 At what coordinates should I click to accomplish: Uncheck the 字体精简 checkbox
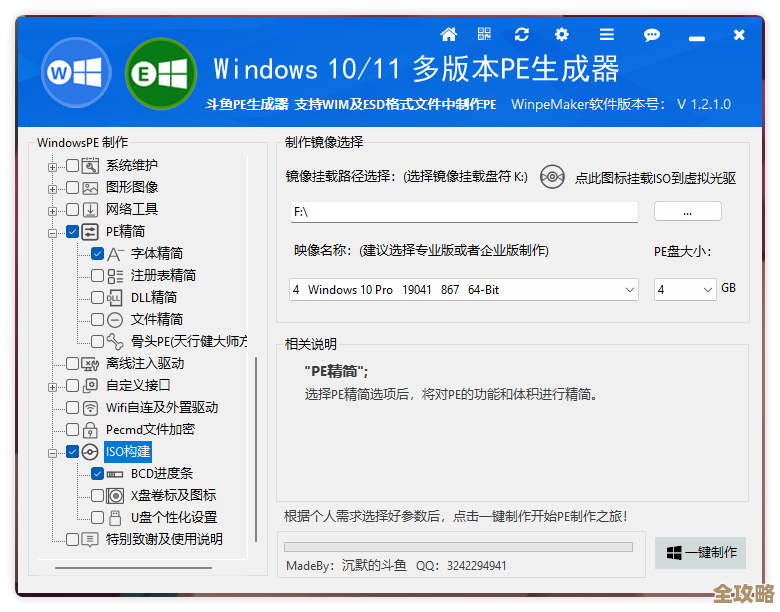click(98, 254)
